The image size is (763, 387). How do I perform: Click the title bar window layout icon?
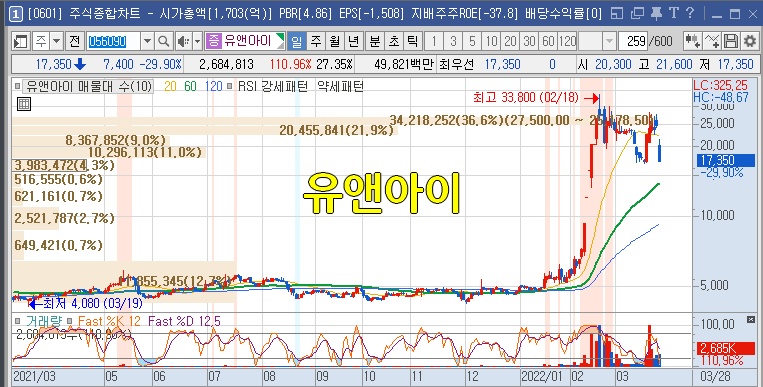pos(617,14)
